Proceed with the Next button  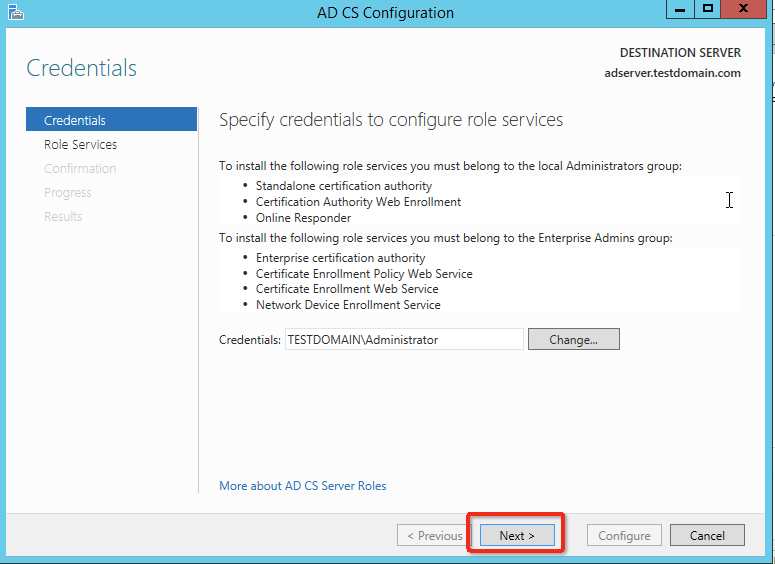517,536
